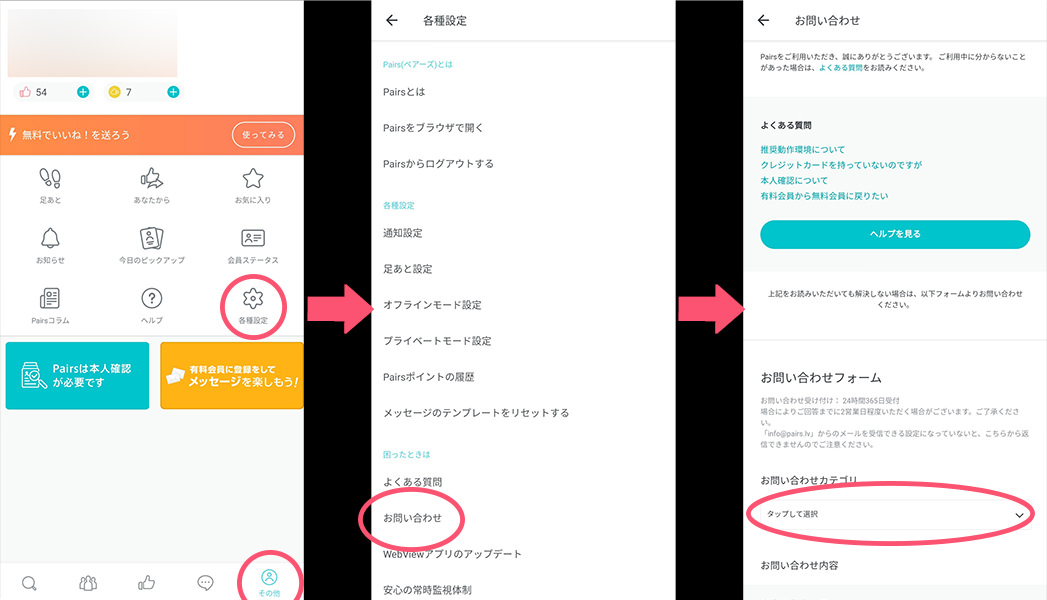Tap the messages bubble in bottom bar
This screenshot has height=600, width=1047.
[x=205, y=583]
